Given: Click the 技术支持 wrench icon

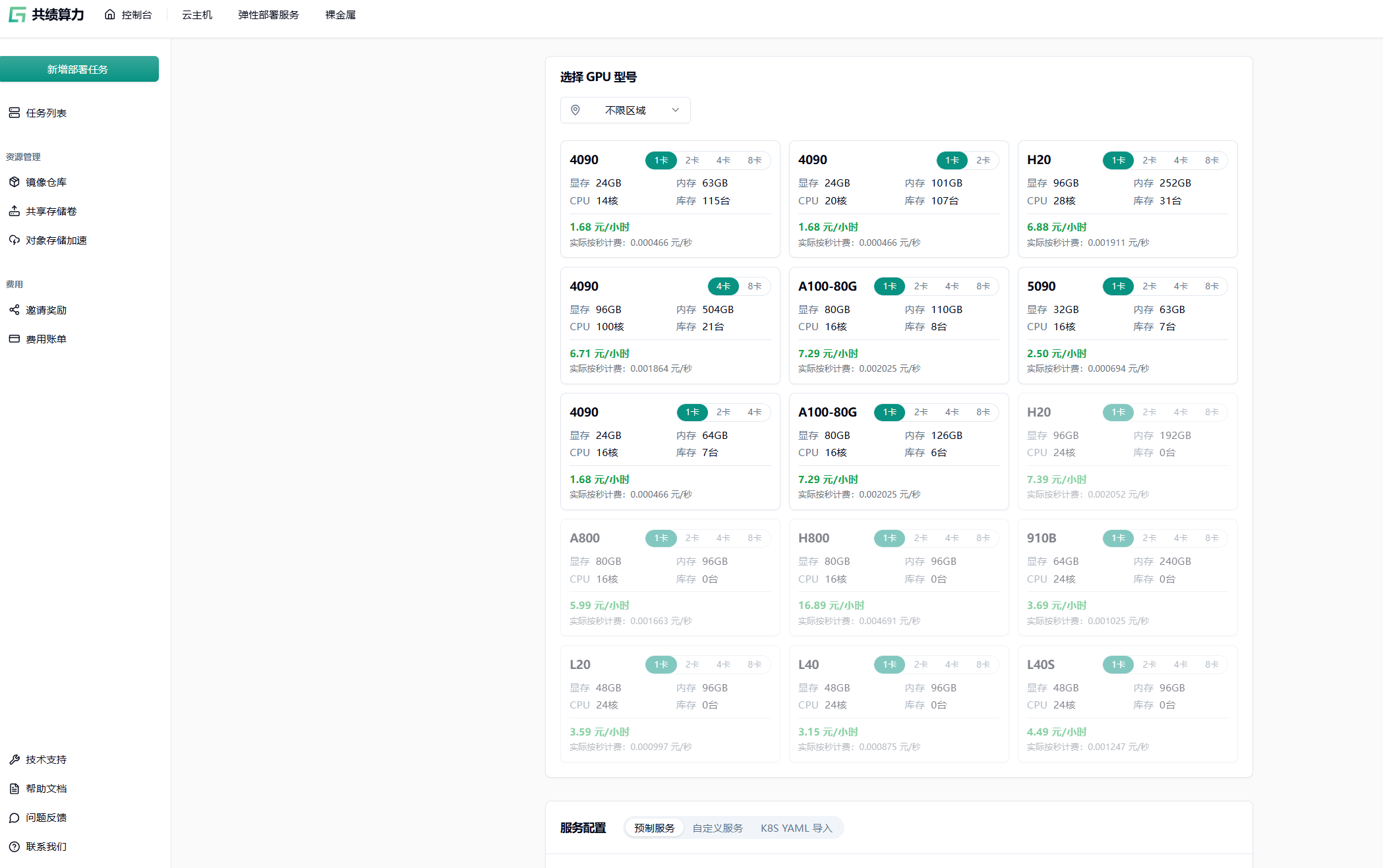Looking at the screenshot, I should click(14, 759).
